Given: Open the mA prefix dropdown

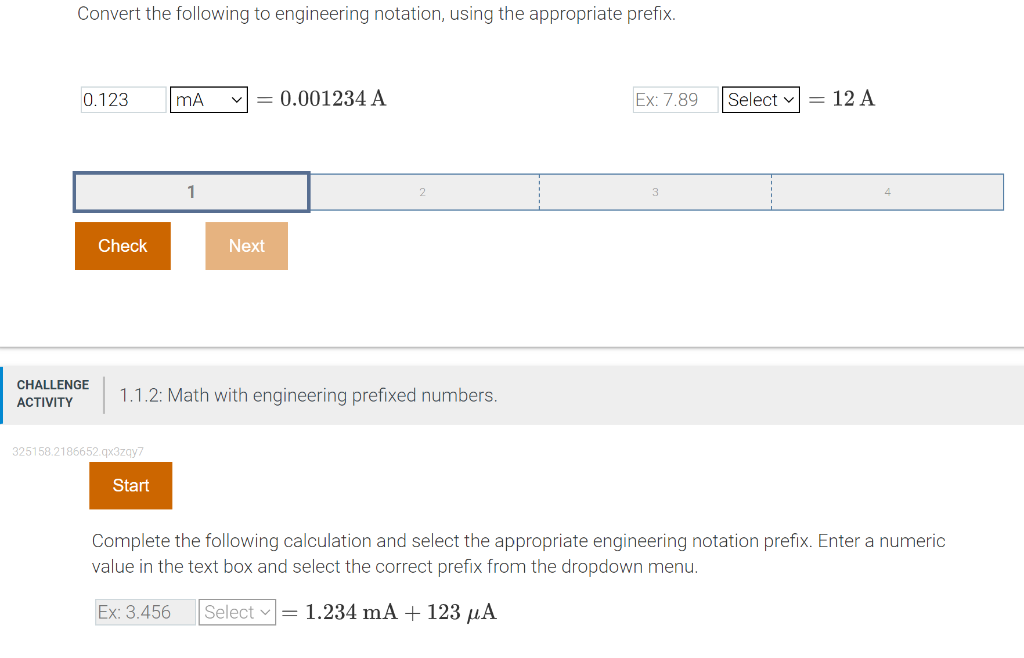Looking at the screenshot, I should pyautogui.click(x=208, y=99).
